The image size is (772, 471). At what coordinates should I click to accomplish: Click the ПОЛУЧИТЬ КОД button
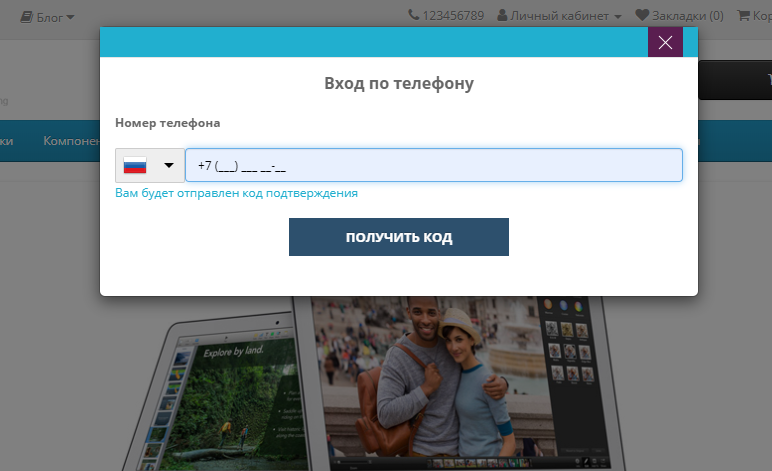click(399, 237)
